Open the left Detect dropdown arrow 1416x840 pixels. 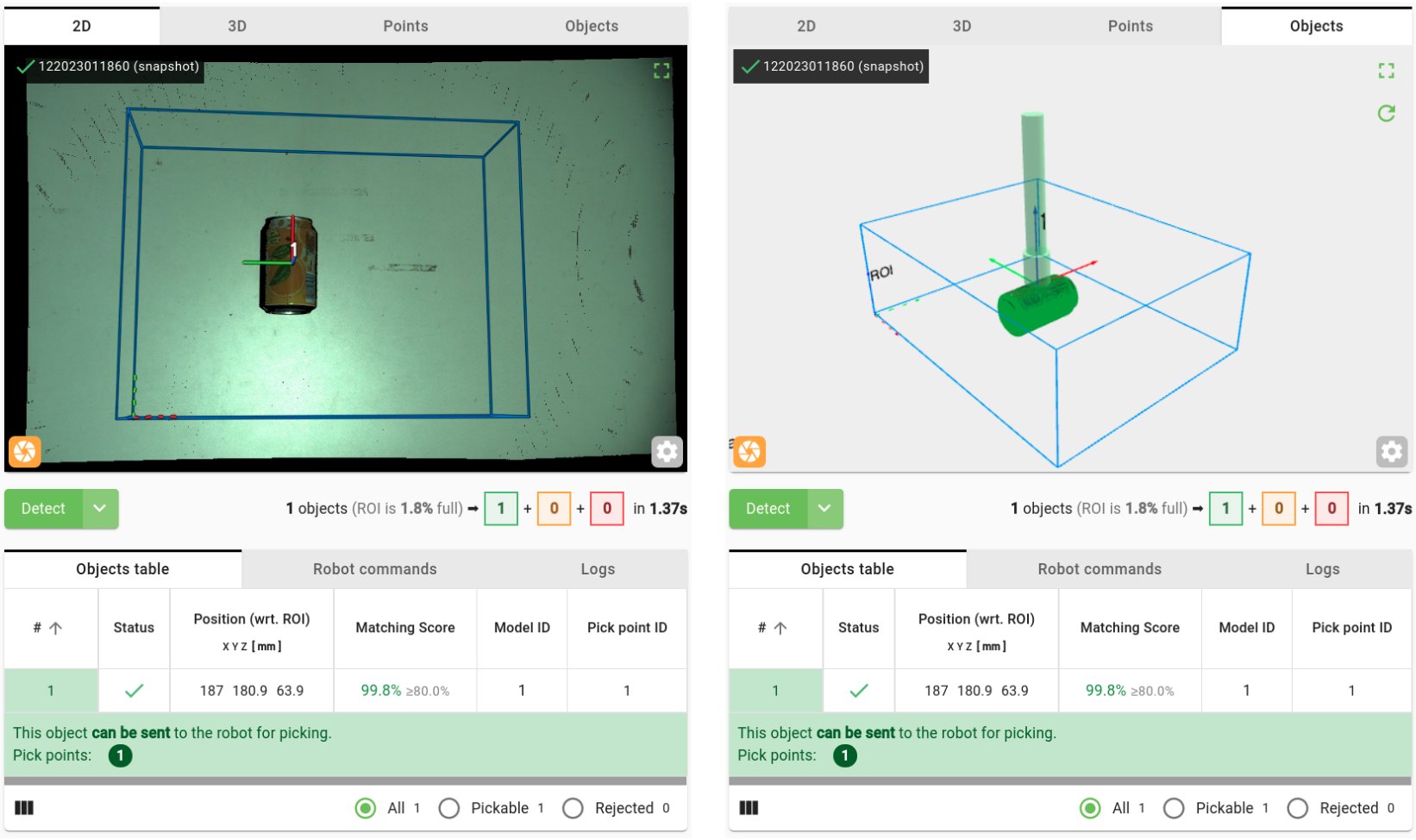click(100, 509)
